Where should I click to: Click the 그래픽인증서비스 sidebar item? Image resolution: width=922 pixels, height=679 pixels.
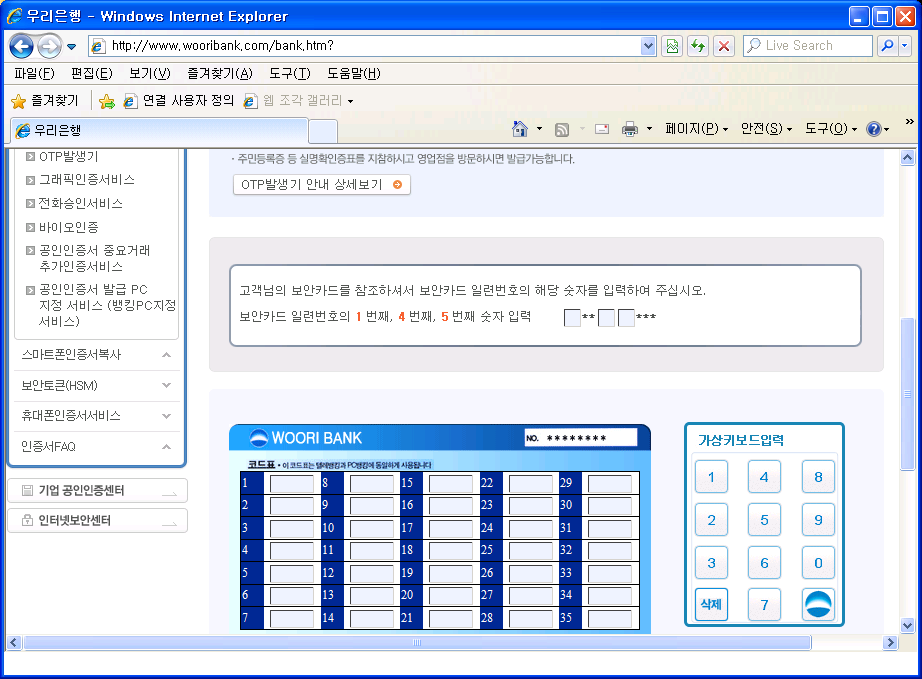point(86,180)
